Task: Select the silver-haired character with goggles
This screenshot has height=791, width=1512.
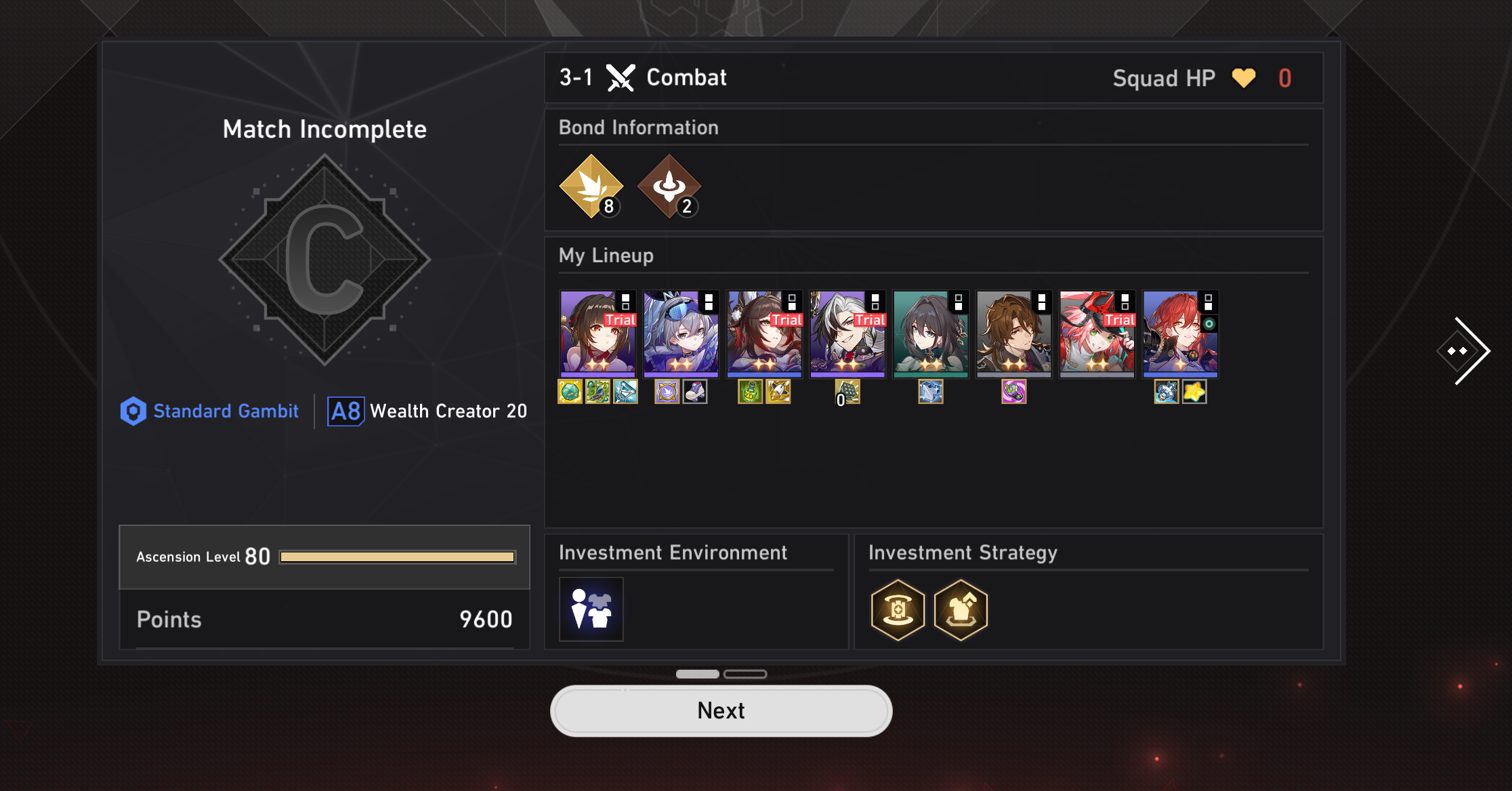Action: coord(681,333)
